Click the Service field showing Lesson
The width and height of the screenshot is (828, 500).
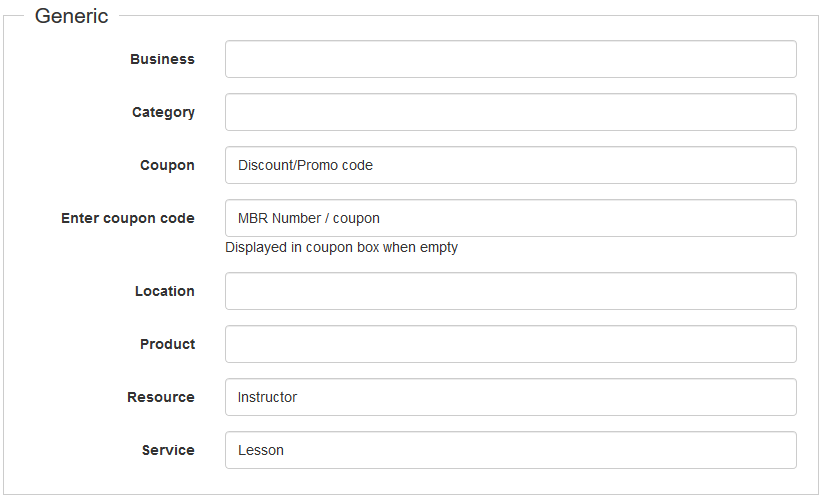coord(510,450)
